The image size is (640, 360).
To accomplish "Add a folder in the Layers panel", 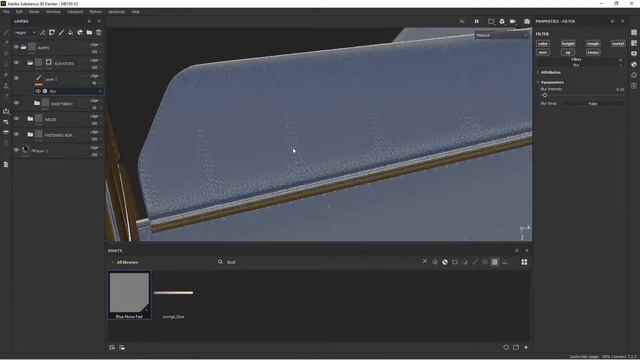I will (x=89, y=32).
